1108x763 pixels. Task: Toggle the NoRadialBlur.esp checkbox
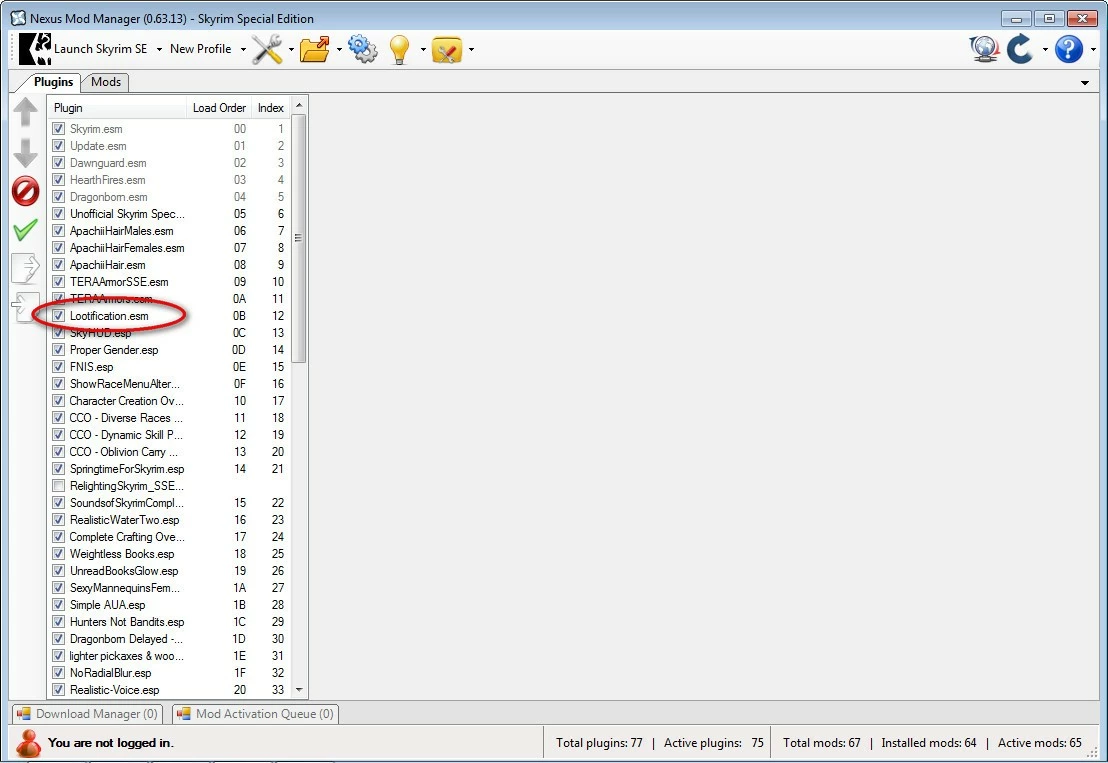[59, 673]
